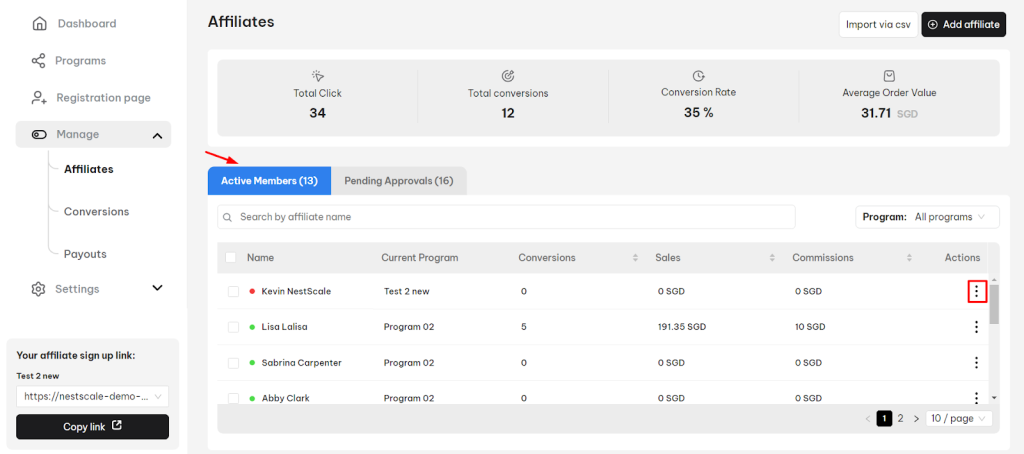This screenshot has height=454, width=1024.
Task: Click the plus icon in Add affiliate
Action: click(933, 24)
